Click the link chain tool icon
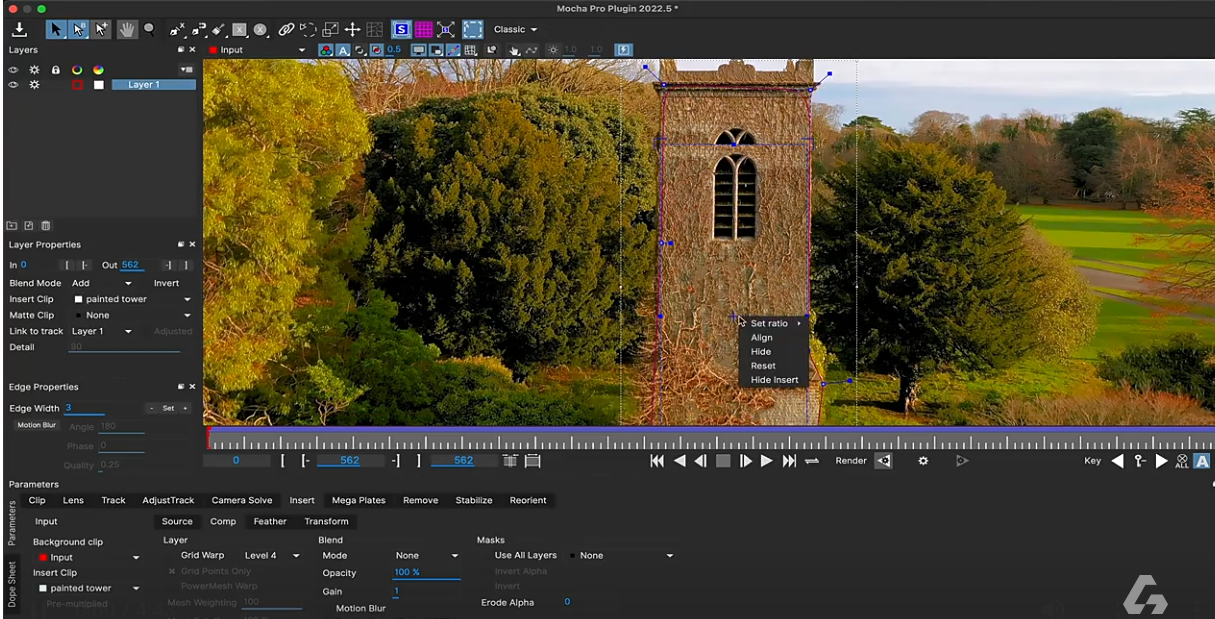The width and height of the screenshot is (1215, 619). click(286, 29)
